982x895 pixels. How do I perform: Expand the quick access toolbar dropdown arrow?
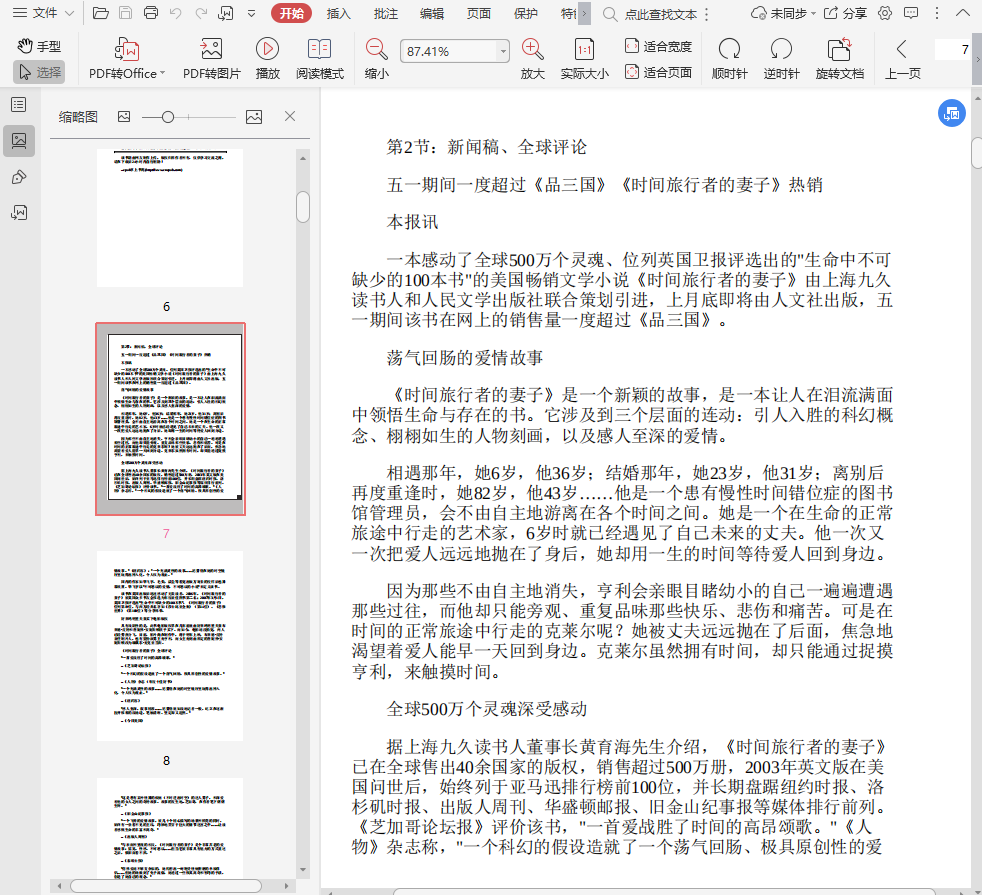pyautogui.click(x=251, y=14)
